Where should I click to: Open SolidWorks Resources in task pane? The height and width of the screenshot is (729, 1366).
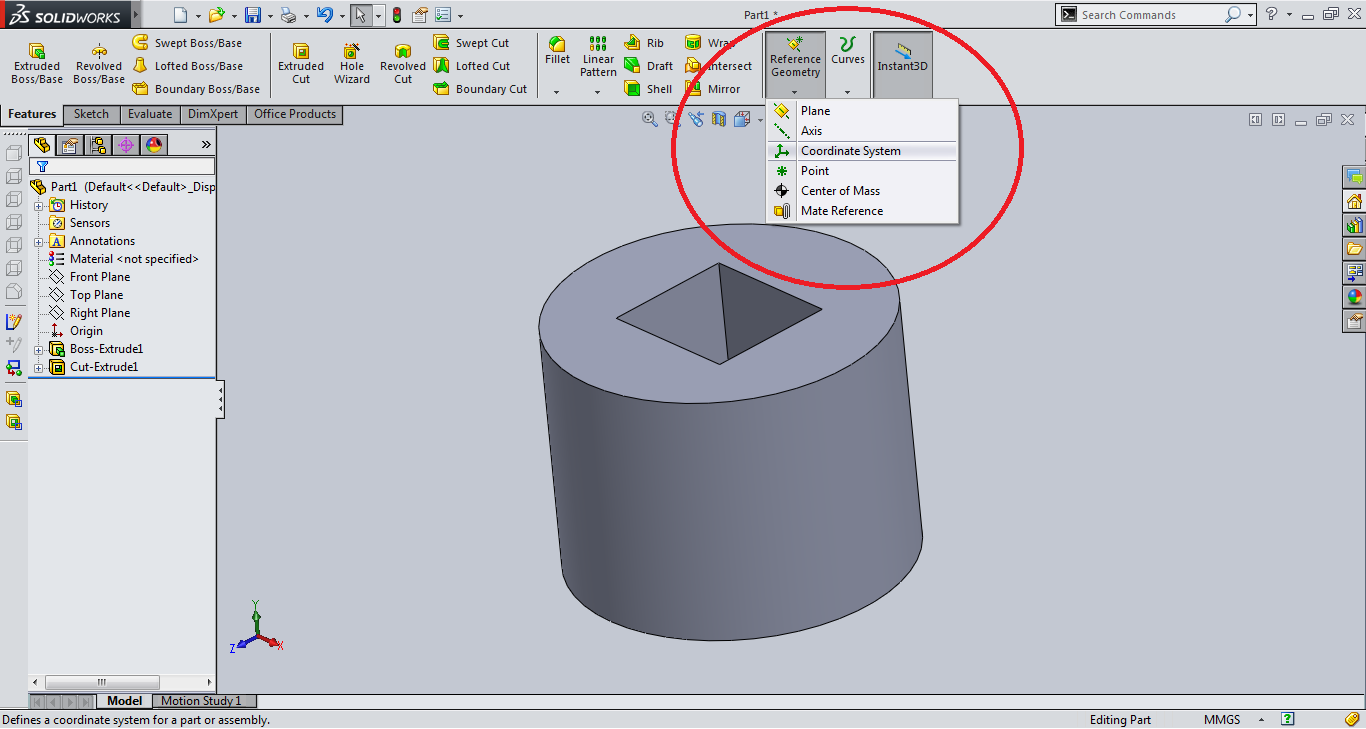click(1355, 201)
